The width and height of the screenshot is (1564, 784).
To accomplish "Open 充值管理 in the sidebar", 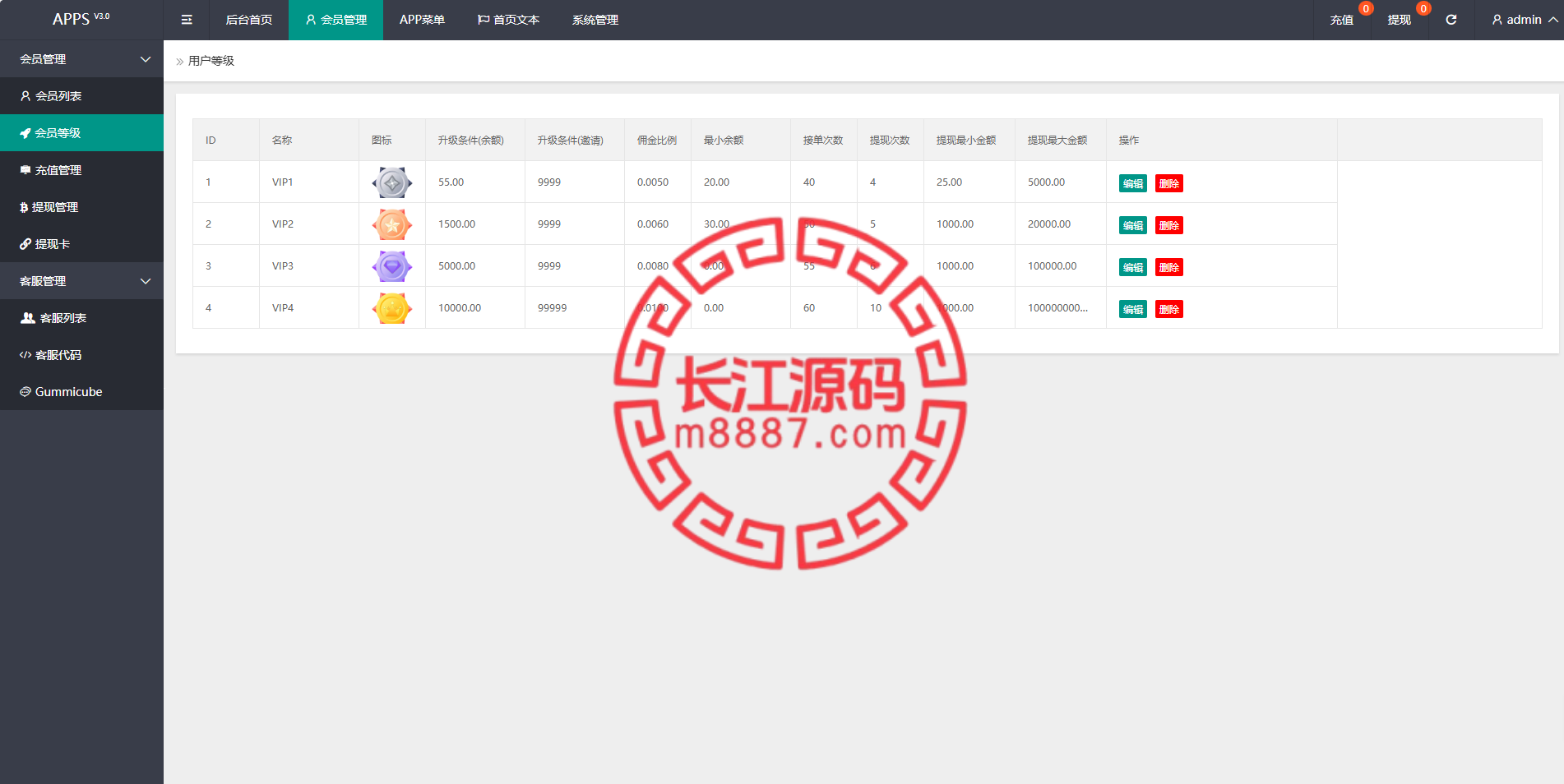I will 81,170.
